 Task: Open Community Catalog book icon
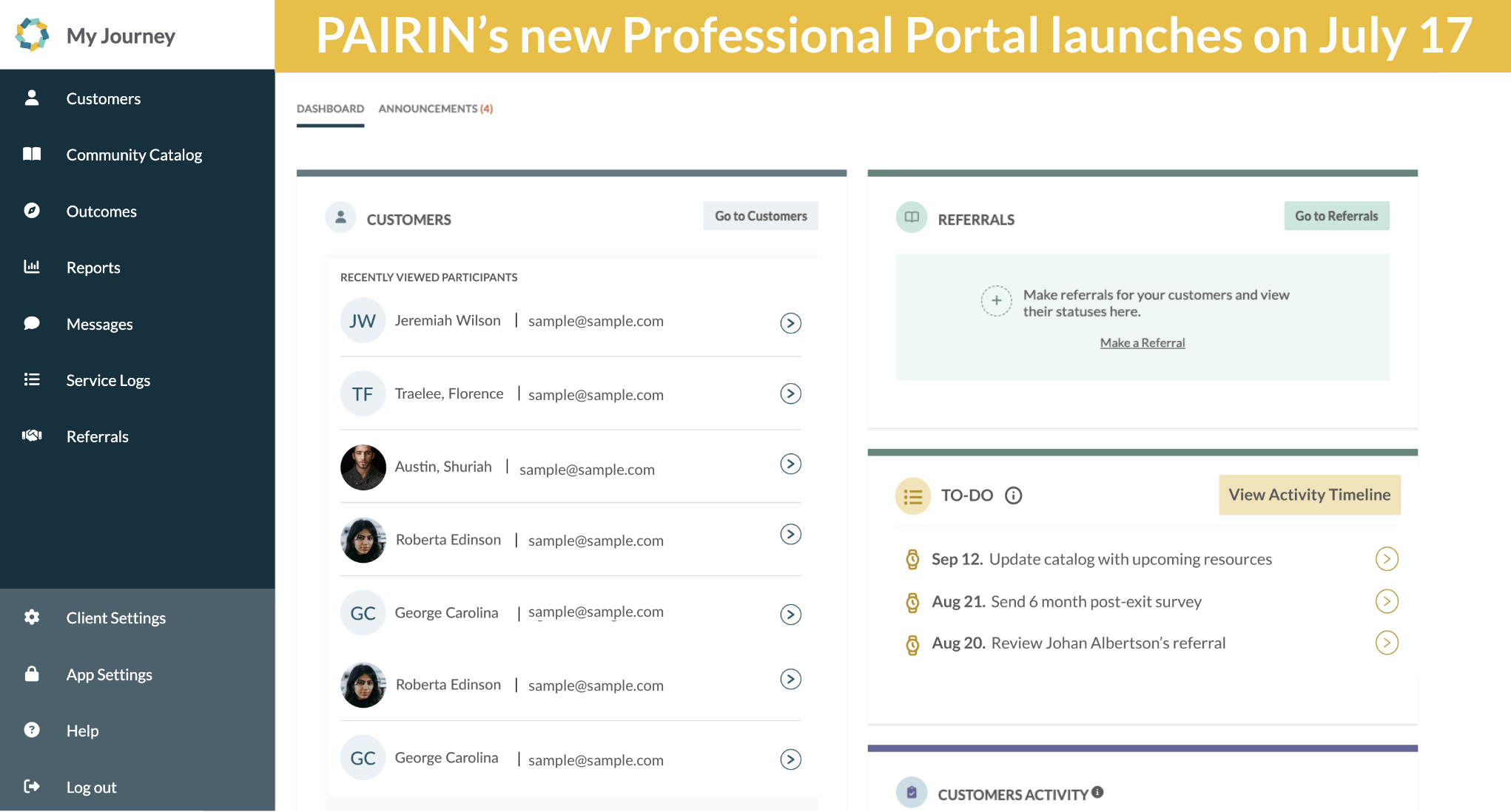click(x=32, y=154)
